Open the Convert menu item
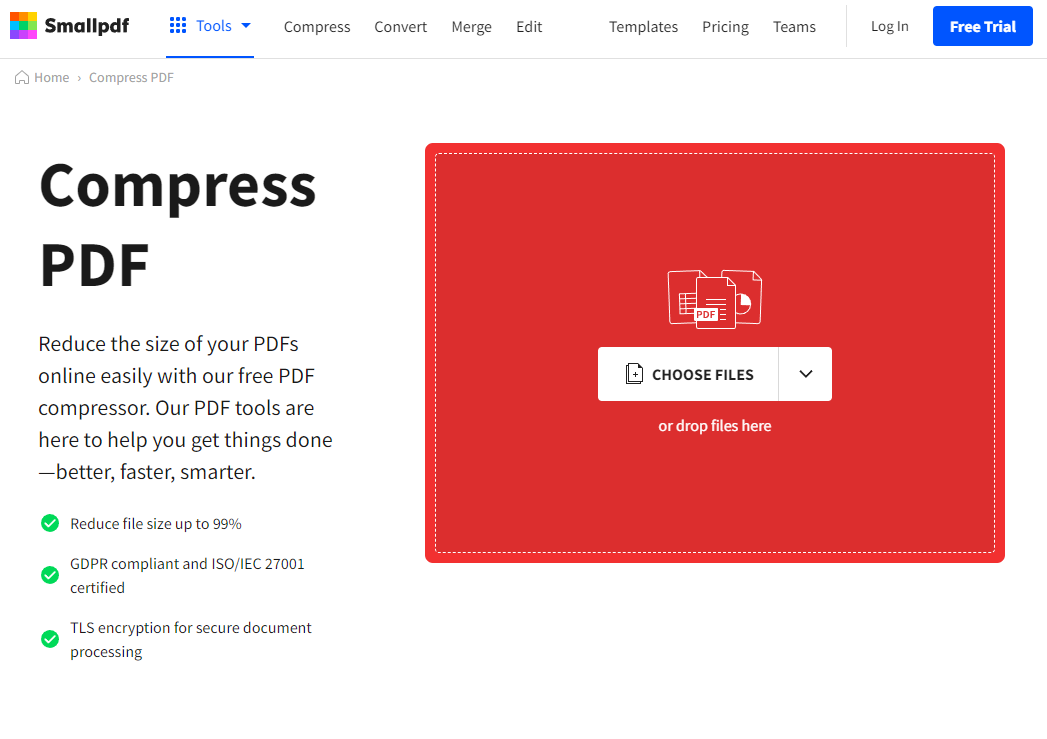 coord(401,27)
